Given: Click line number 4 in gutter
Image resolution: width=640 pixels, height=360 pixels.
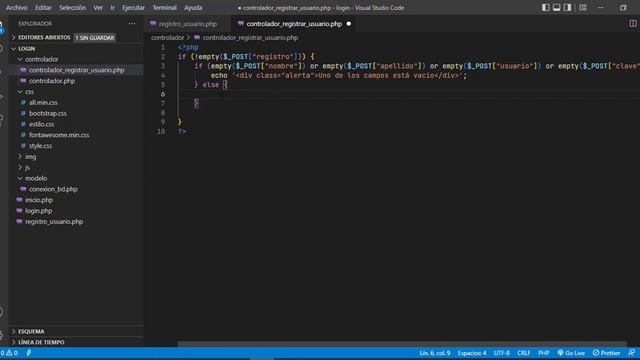Looking at the screenshot, I should coord(163,76).
